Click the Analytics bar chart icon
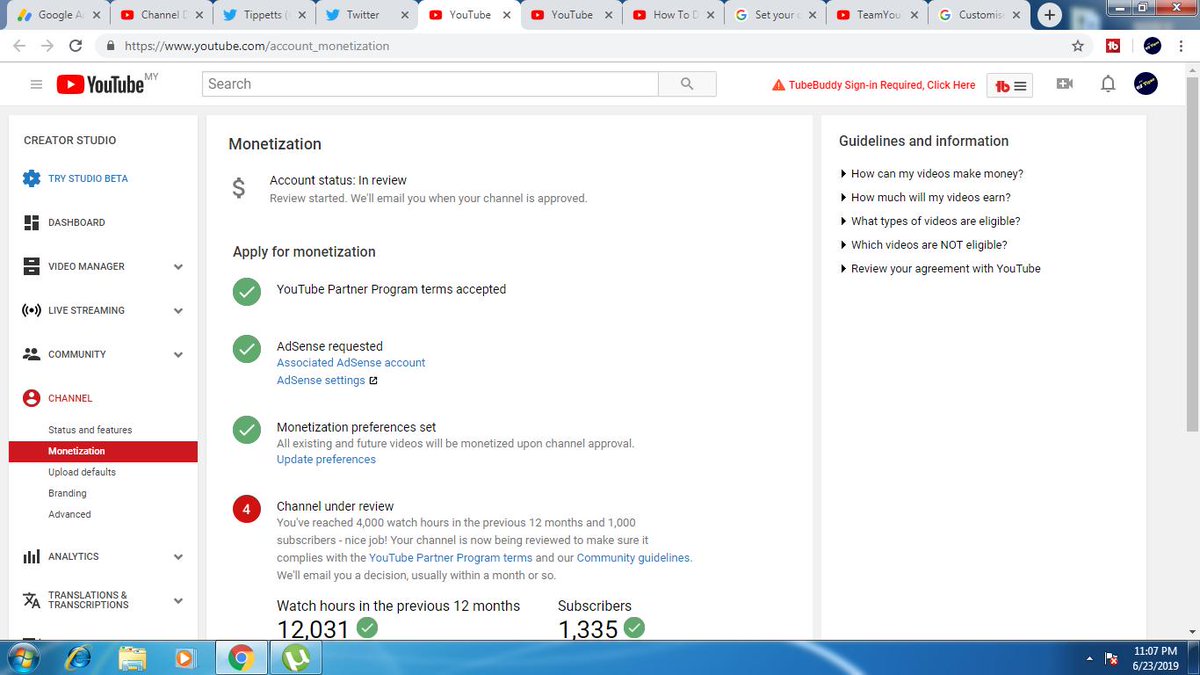Image resolution: width=1200 pixels, height=675 pixels. pyautogui.click(x=31, y=556)
